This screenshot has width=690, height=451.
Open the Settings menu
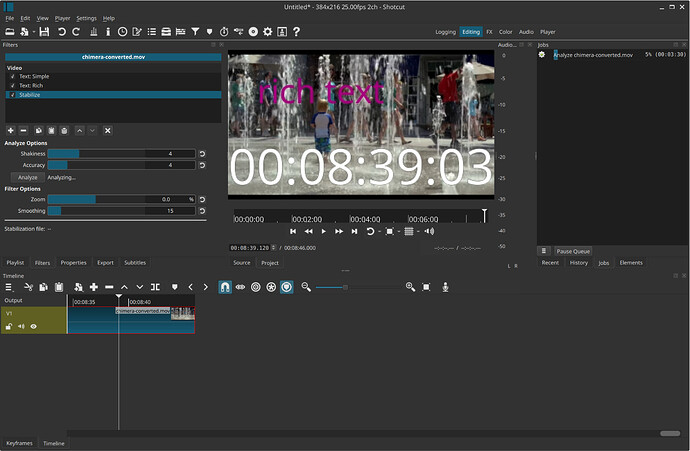[x=86, y=18]
